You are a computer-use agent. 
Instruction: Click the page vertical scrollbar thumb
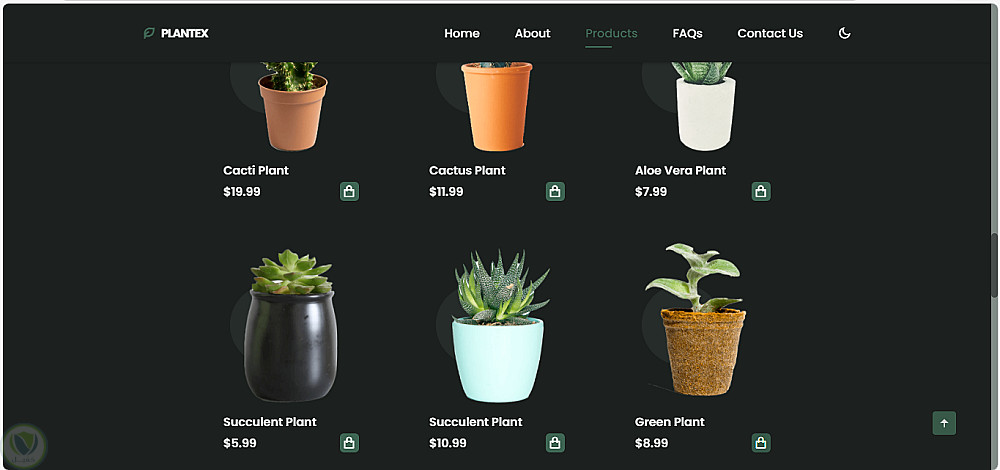tap(994, 265)
